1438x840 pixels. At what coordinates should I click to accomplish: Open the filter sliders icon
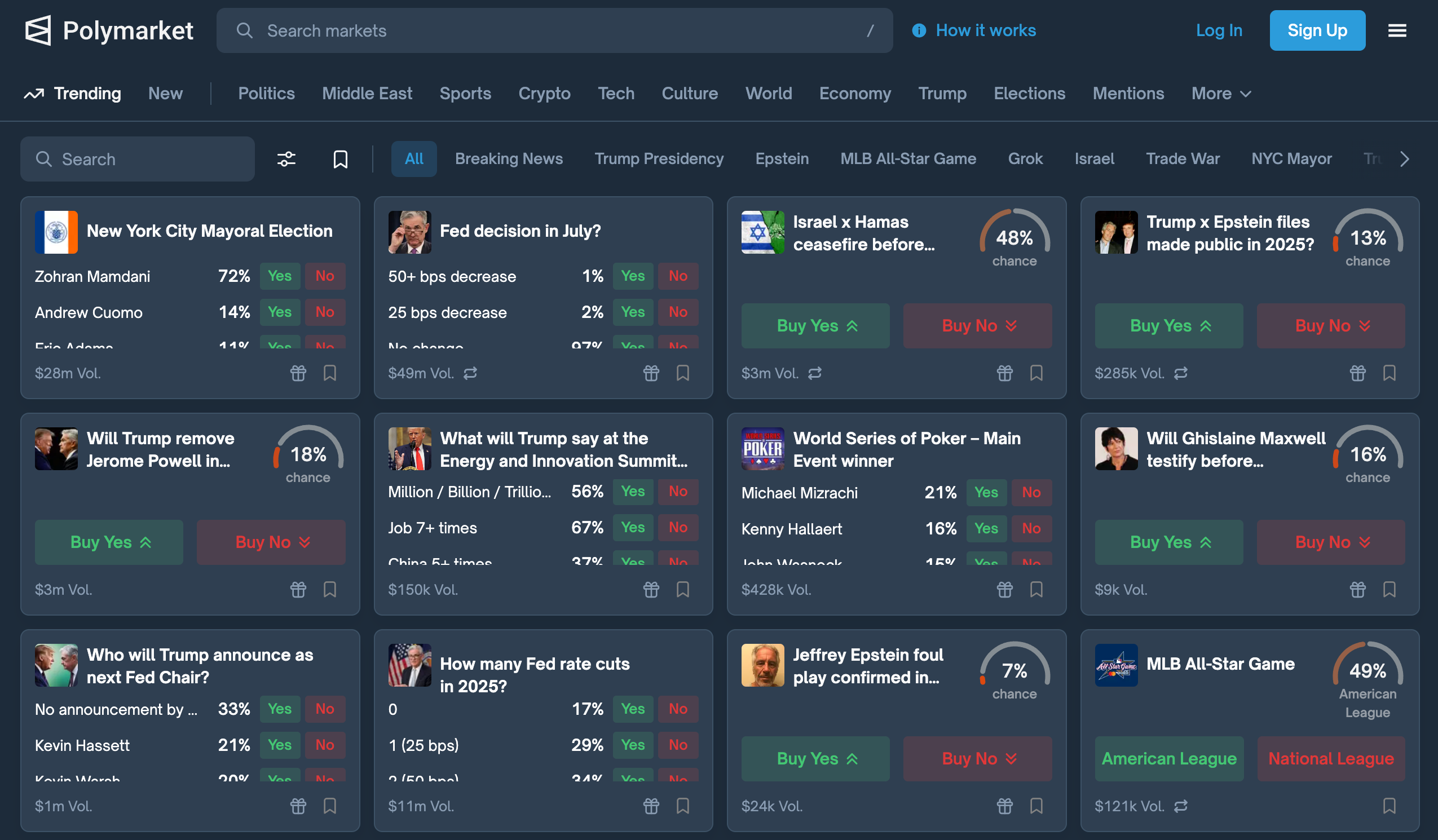pyautogui.click(x=286, y=158)
